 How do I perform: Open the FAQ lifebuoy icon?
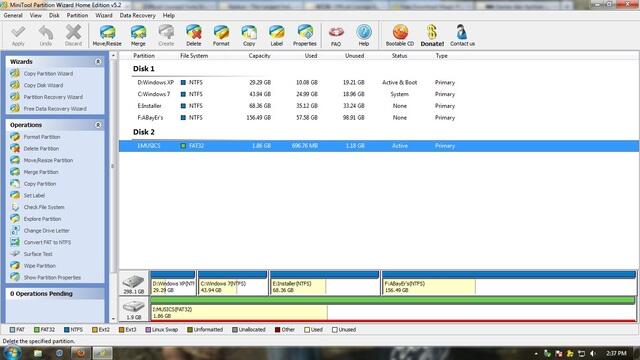(x=336, y=36)
